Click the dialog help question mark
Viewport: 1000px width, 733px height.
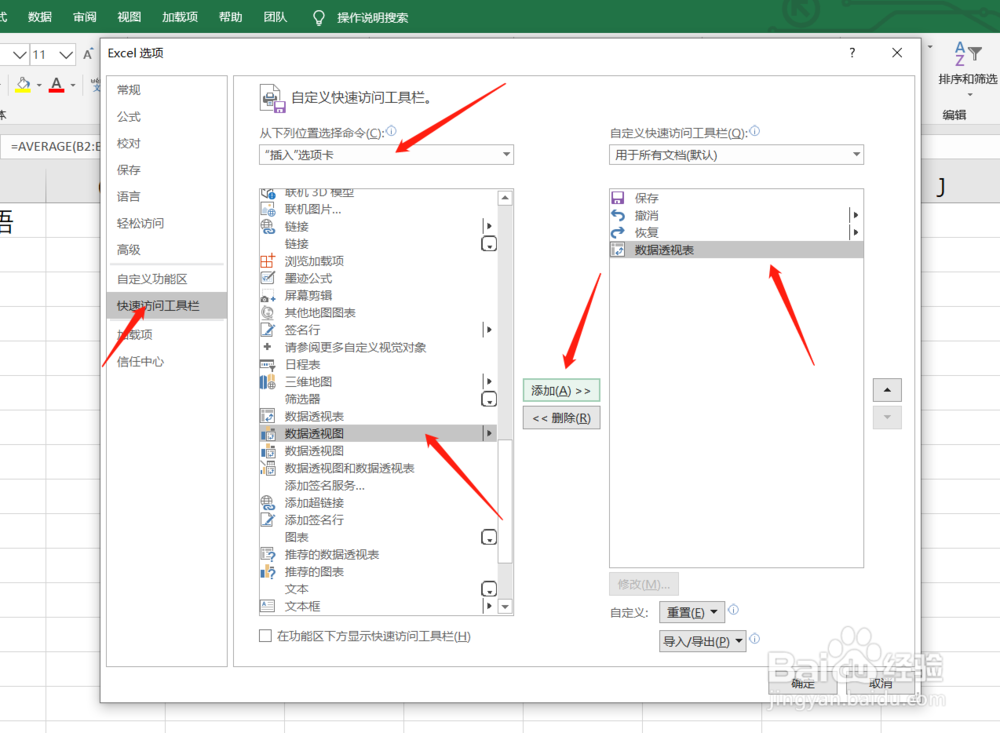click(x=852, y=53)
